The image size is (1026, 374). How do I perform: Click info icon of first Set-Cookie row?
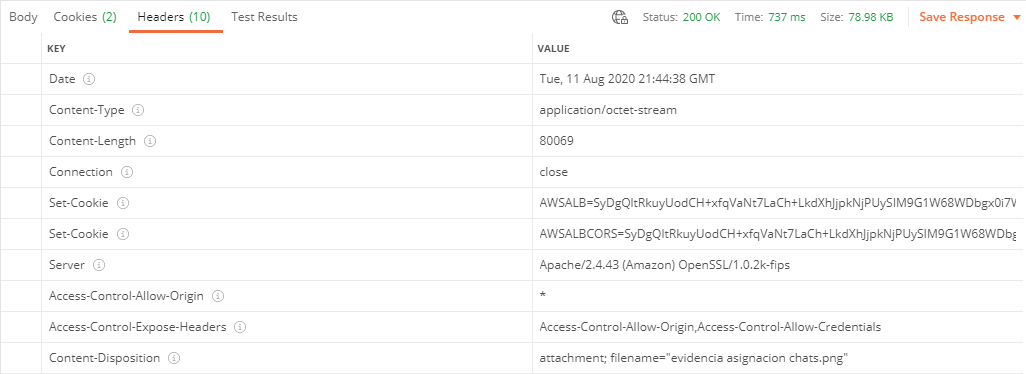(122, 203)
